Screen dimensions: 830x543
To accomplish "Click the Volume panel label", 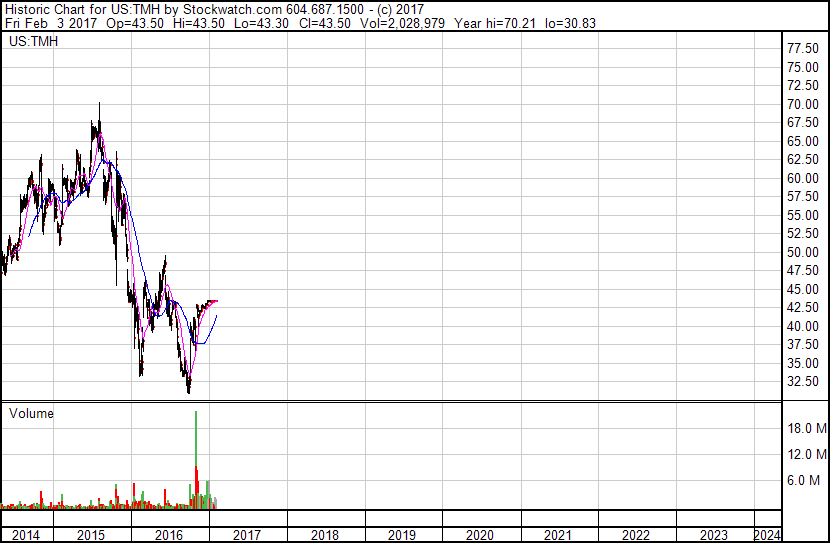I will (x=31, y=413).
